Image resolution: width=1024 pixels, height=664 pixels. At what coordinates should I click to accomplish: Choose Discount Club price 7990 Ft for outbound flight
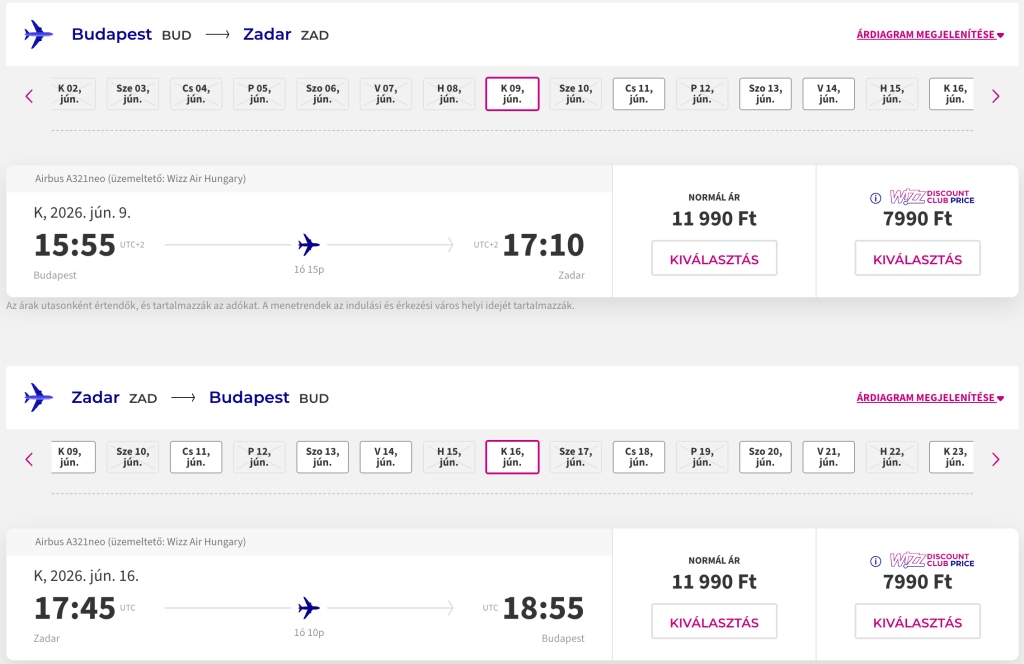917,259
